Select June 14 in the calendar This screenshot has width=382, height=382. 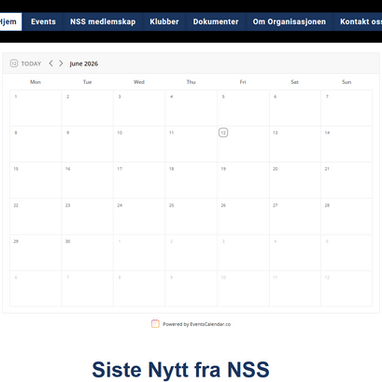tap(347, 144)
